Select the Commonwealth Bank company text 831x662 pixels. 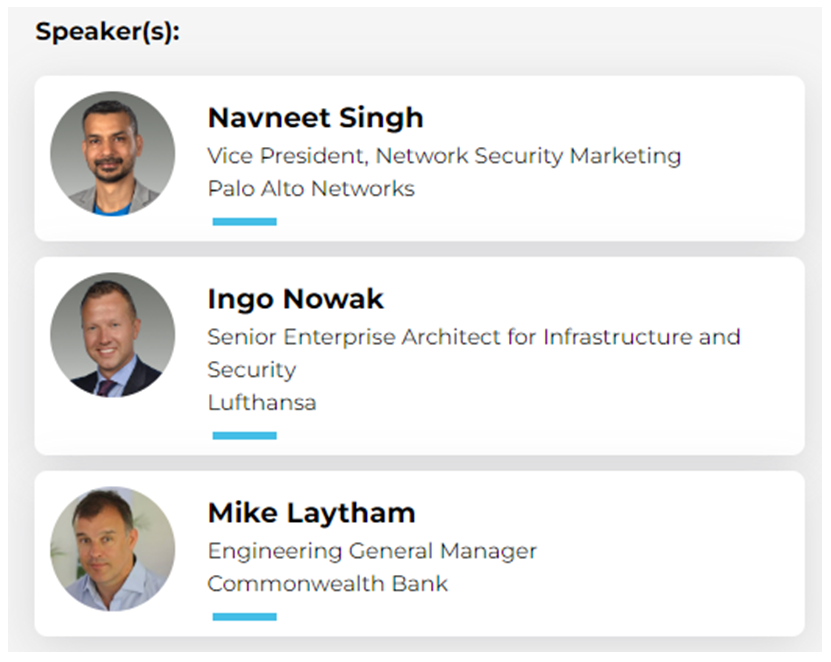click(x=327, y=583)
